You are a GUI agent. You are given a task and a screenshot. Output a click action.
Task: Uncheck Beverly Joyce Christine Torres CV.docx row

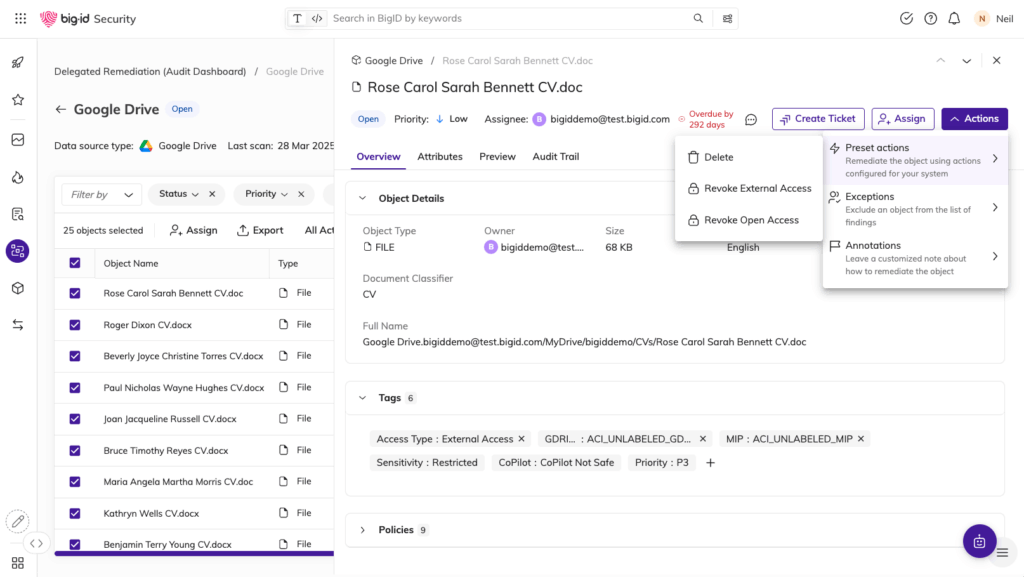(x=75, y=356)
